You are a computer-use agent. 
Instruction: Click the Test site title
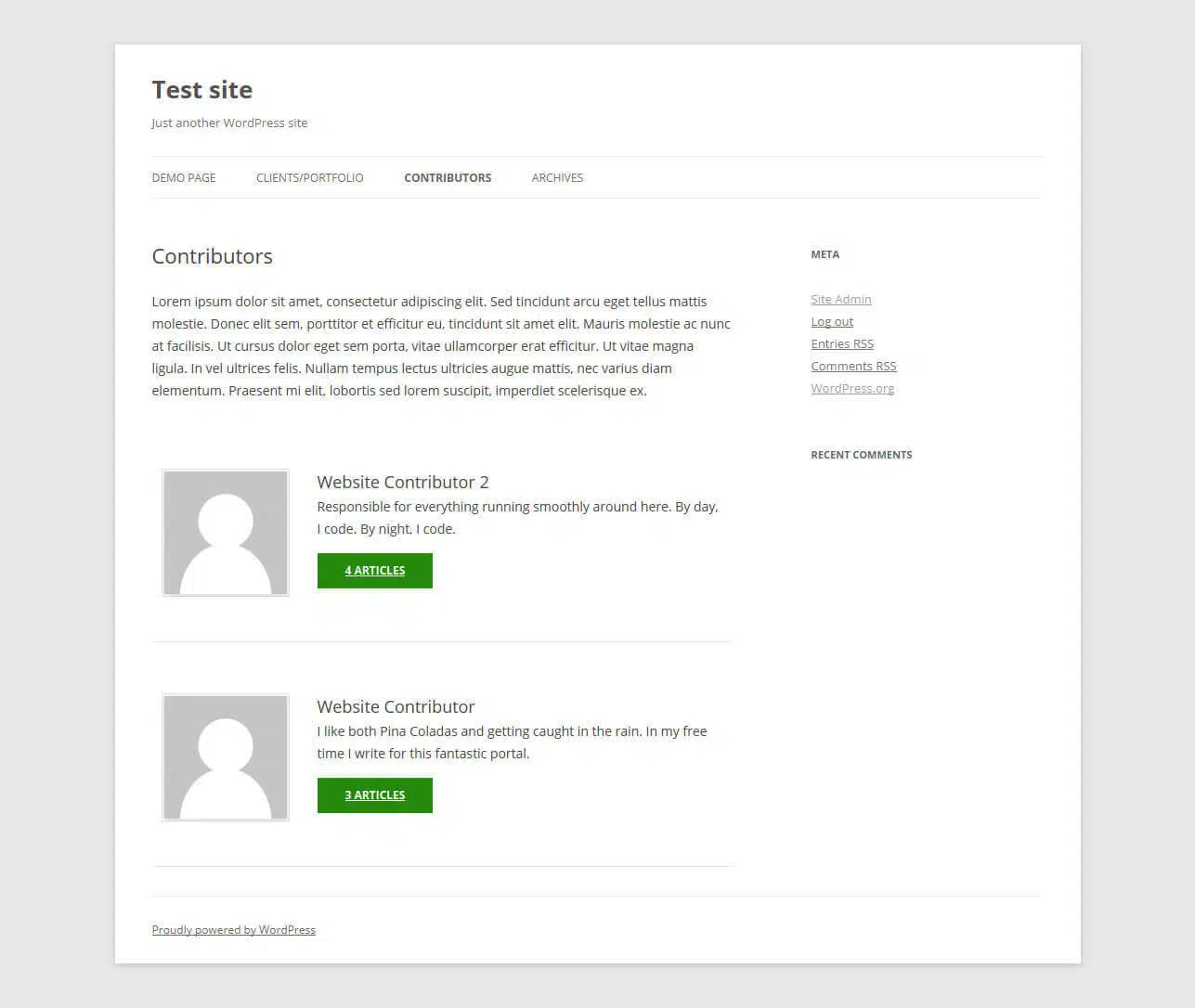click(x=202, y=90)
